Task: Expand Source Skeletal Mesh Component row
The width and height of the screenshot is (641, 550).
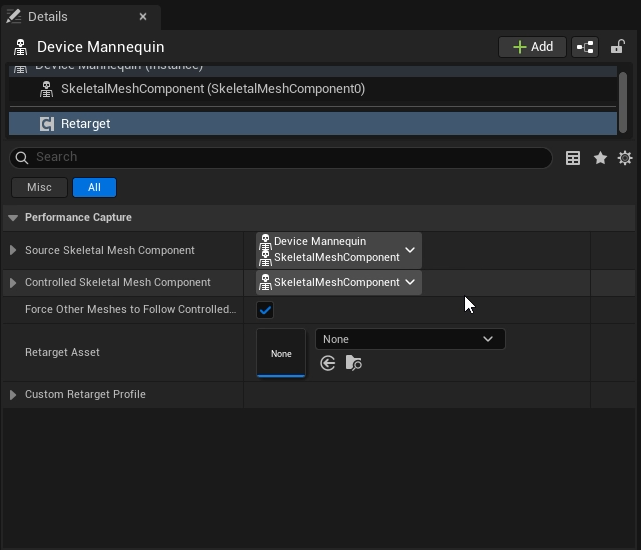Action: (x=13, y=251)
